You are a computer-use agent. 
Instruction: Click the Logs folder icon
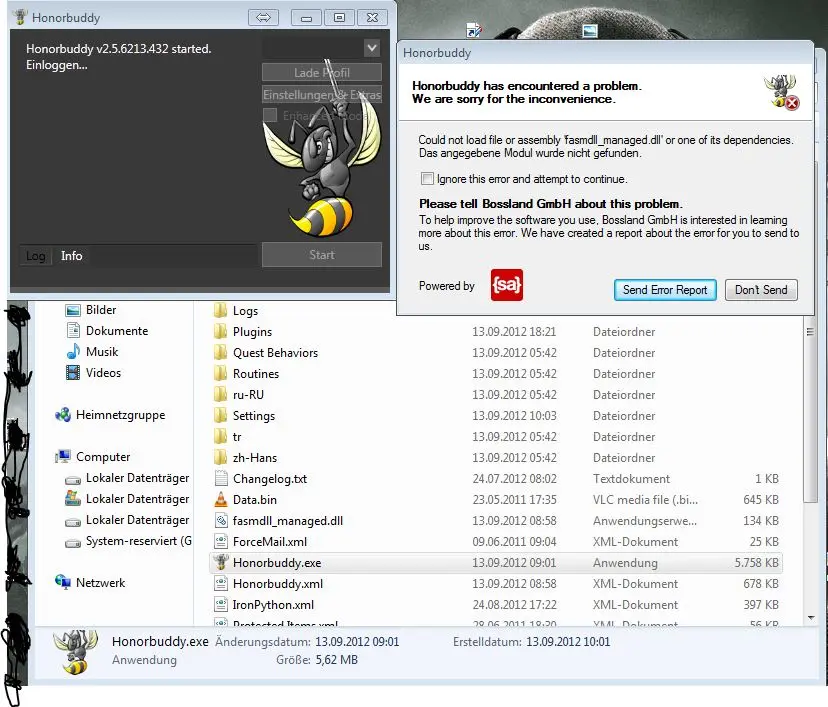[x=221, y=310]
